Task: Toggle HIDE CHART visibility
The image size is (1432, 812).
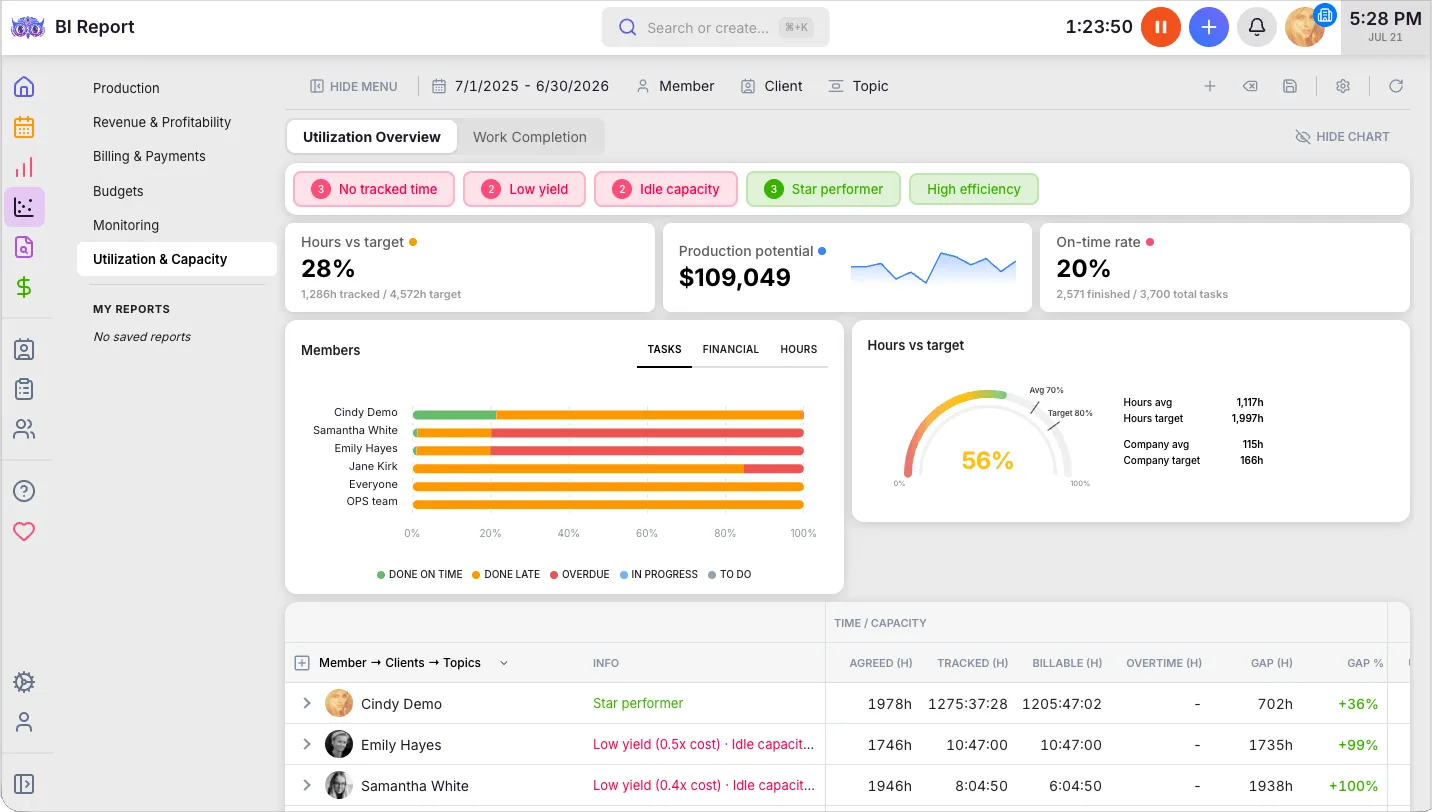Action: pyautogui.click(x=1342, y=137)
